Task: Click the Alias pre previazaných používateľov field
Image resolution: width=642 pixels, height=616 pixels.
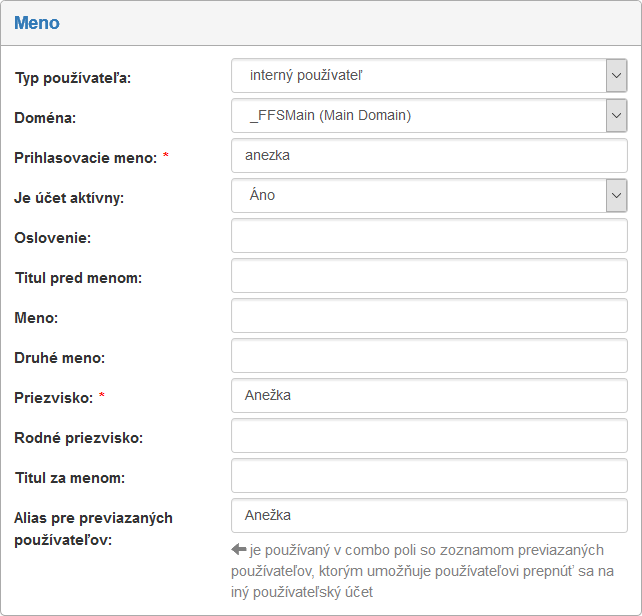Action: coord(429,515)
